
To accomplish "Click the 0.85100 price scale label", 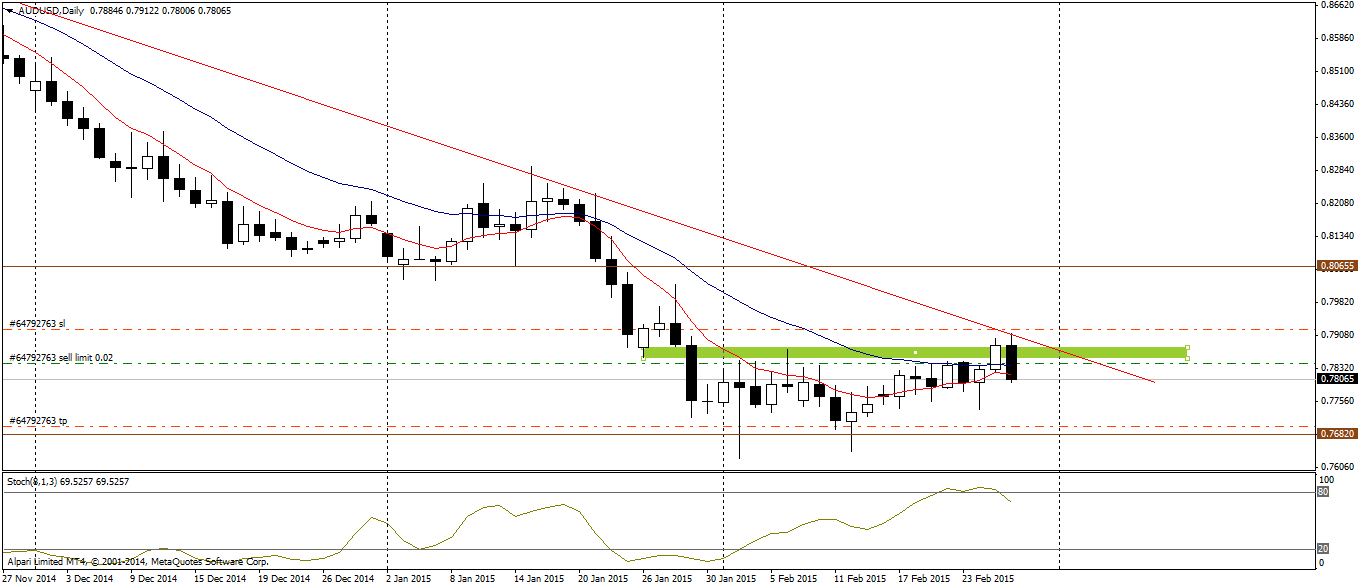I will click(1337, 71).
